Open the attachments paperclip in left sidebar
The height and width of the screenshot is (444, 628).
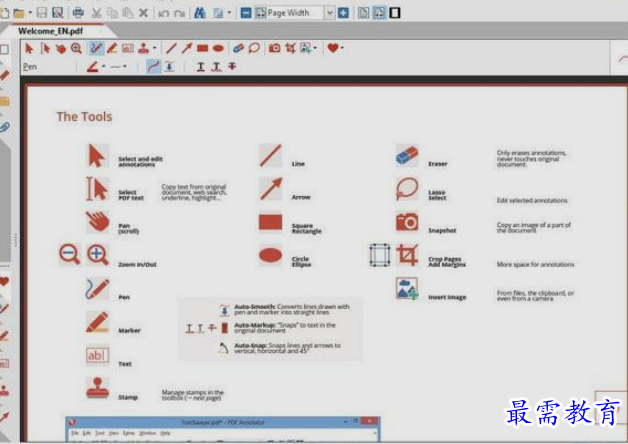pos(5,127)
